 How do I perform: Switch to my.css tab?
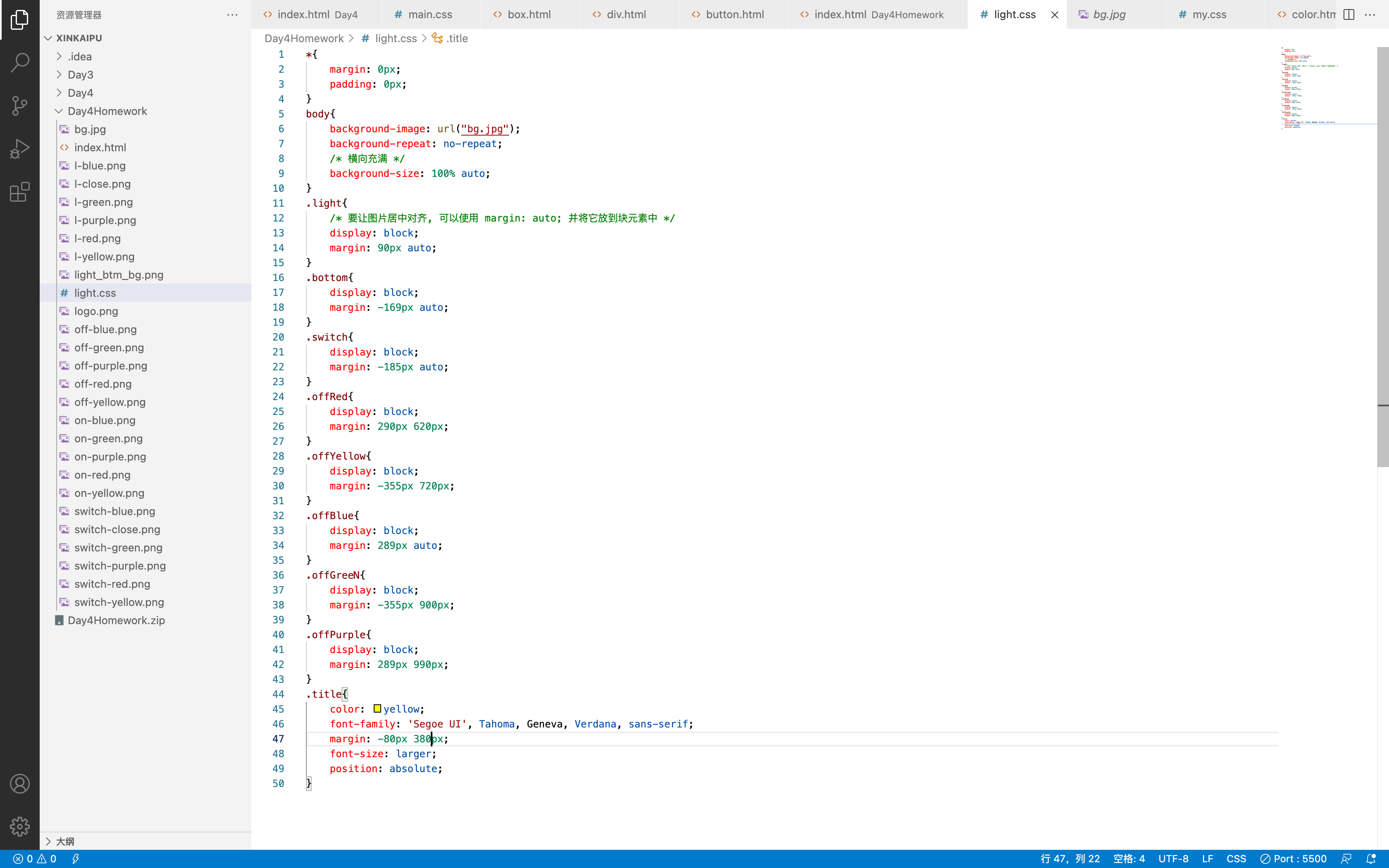pos(1209,14)
